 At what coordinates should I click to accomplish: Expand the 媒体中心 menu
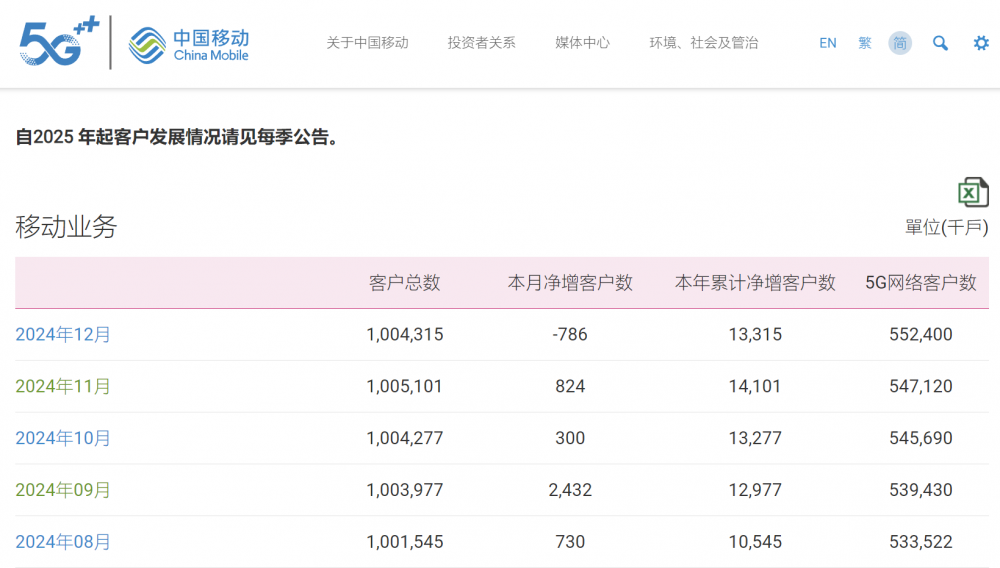[x=582, y=43]
